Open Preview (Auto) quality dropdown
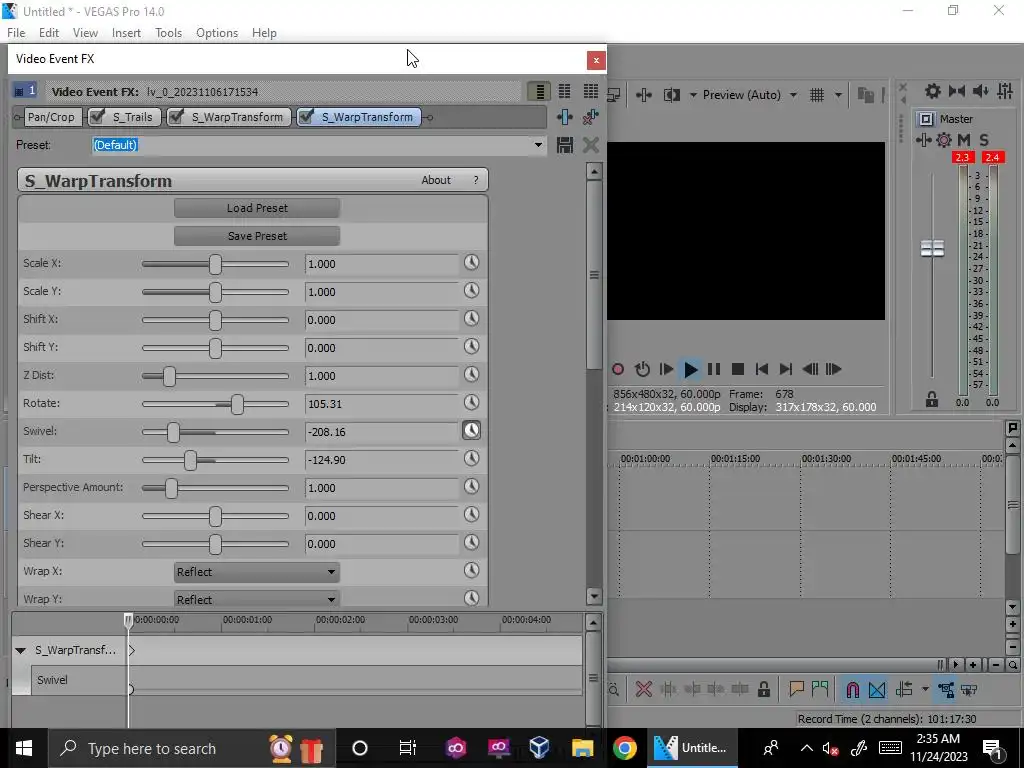The height and width of the screenshot is (768, 1024). pyautogui.click(x=793, y=95)
